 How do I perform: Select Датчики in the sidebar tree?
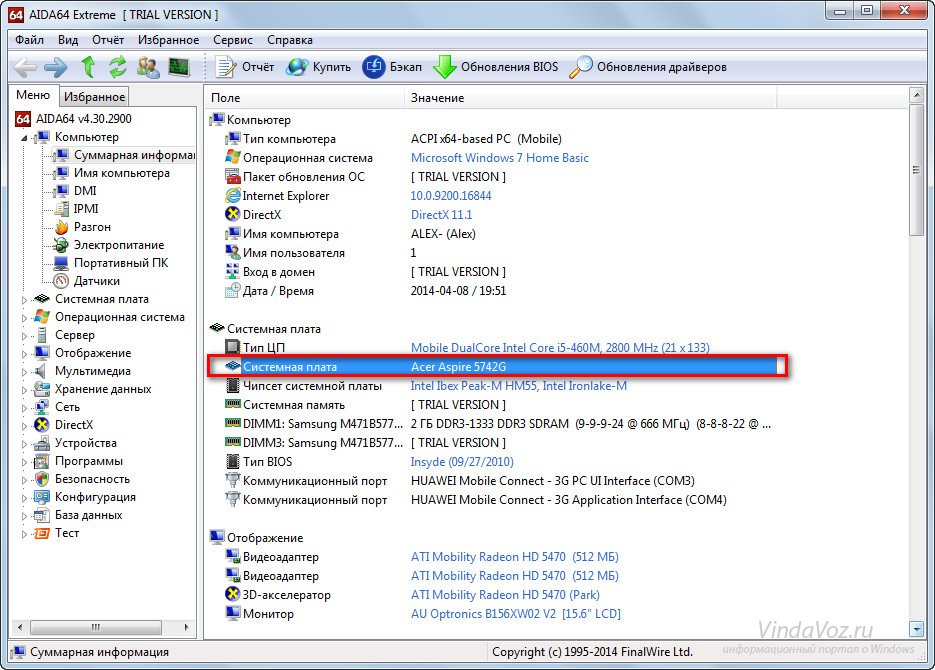pos(96,281)
